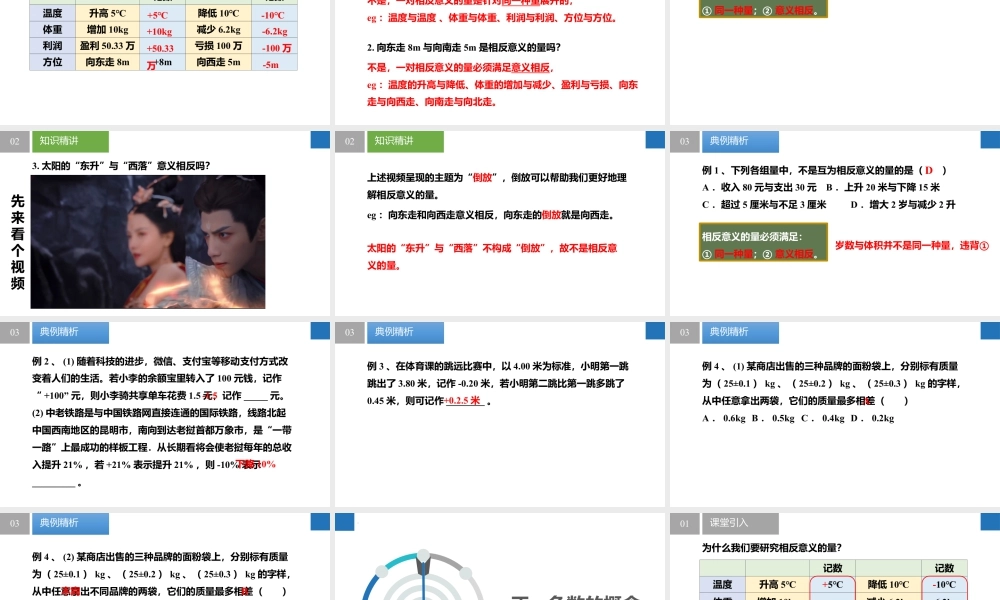1000x600 pixels.
Task: Click the 利润 row header
Action: pos(52,46)
